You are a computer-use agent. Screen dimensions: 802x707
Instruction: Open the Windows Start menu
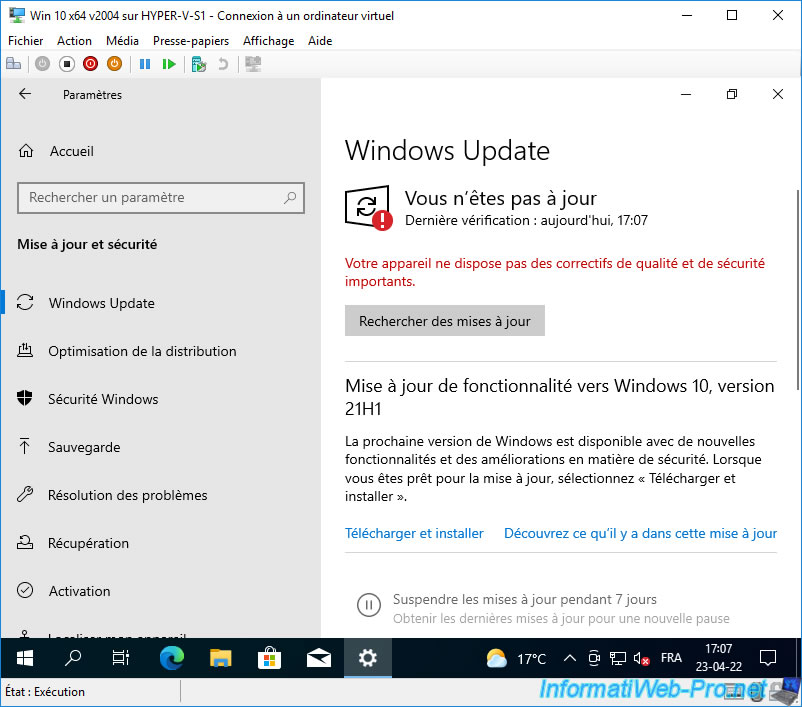(x=25, y=658)
